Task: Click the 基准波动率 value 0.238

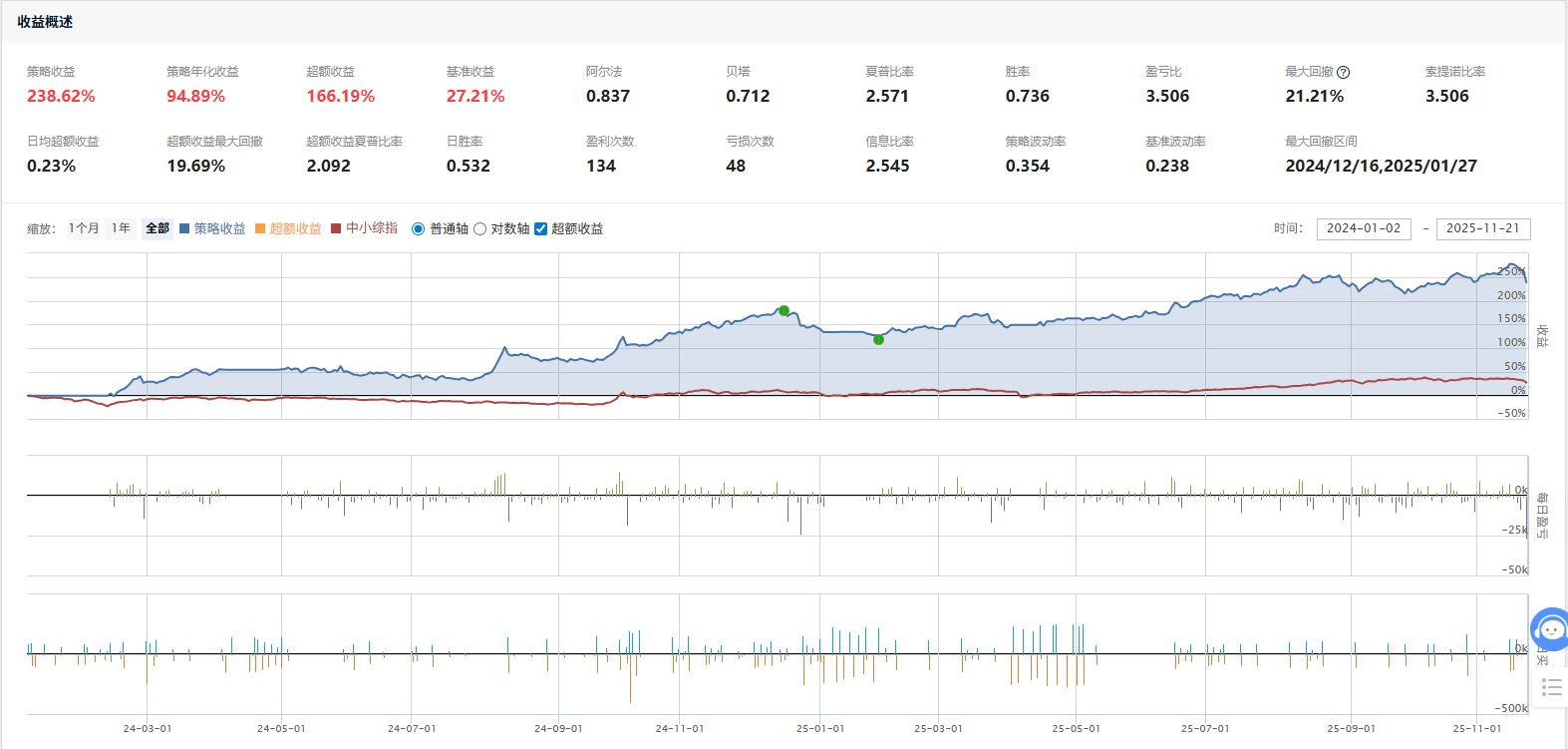Action: 1167,166
